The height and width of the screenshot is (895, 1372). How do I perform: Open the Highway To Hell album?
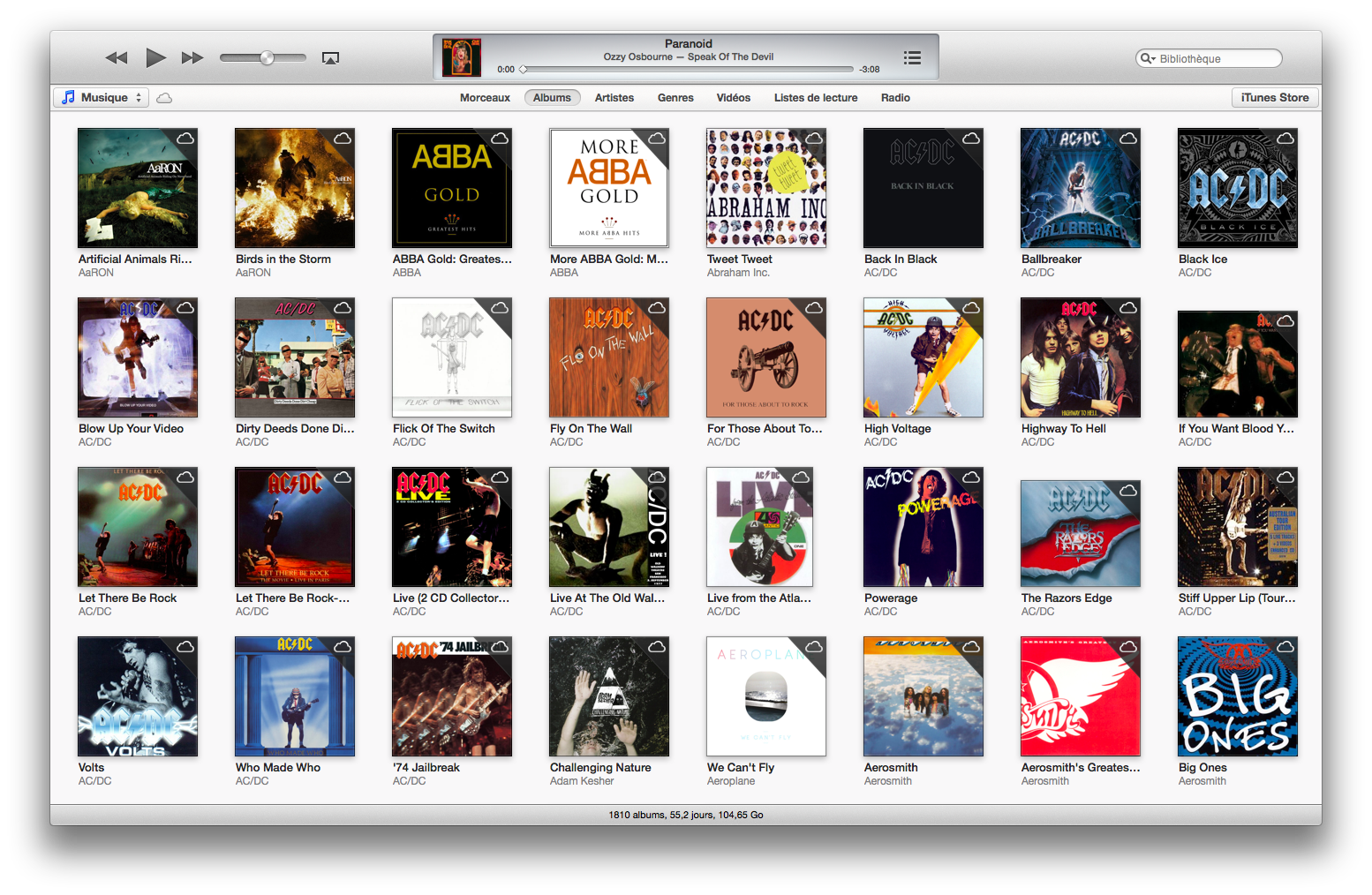point(1080,357)
